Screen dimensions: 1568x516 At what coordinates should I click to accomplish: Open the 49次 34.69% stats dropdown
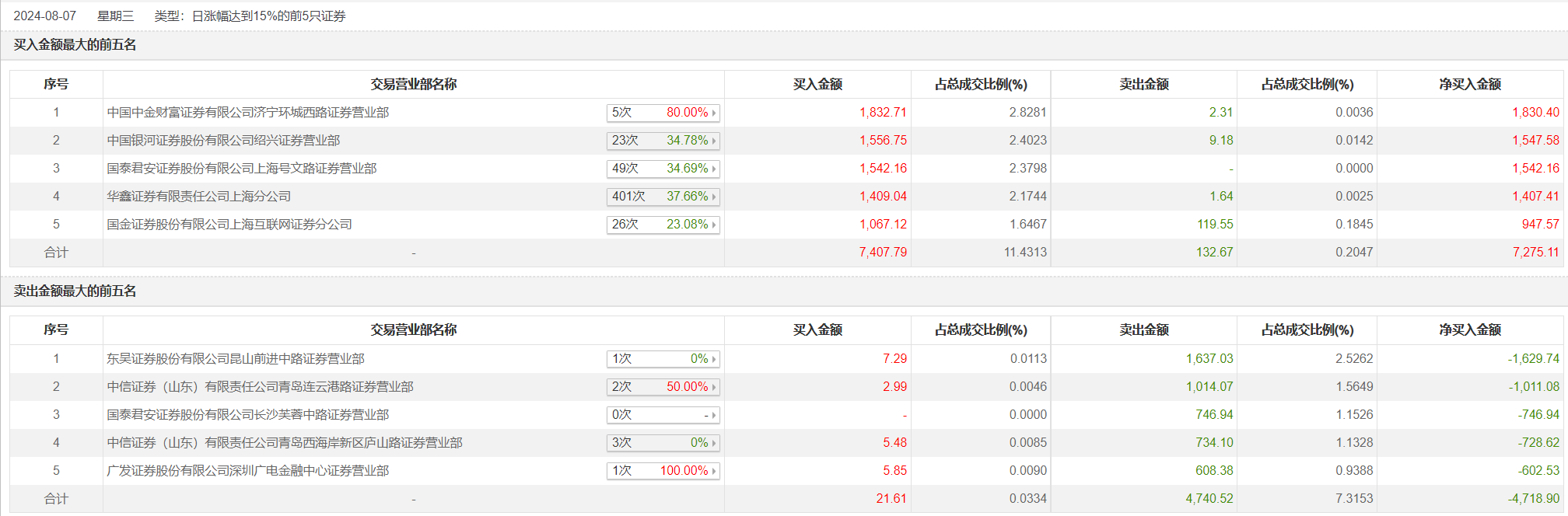tap(663, 169)
